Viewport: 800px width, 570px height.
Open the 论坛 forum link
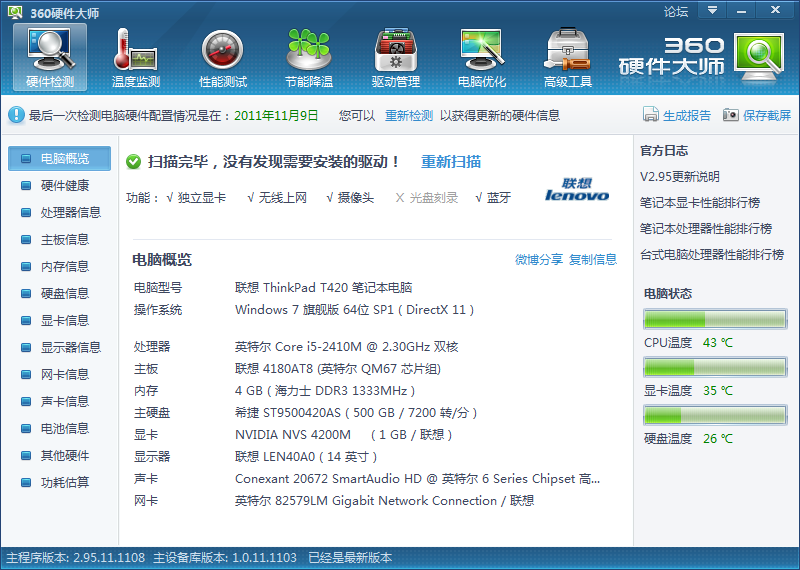pyautogui.click(x=676, y=11)
